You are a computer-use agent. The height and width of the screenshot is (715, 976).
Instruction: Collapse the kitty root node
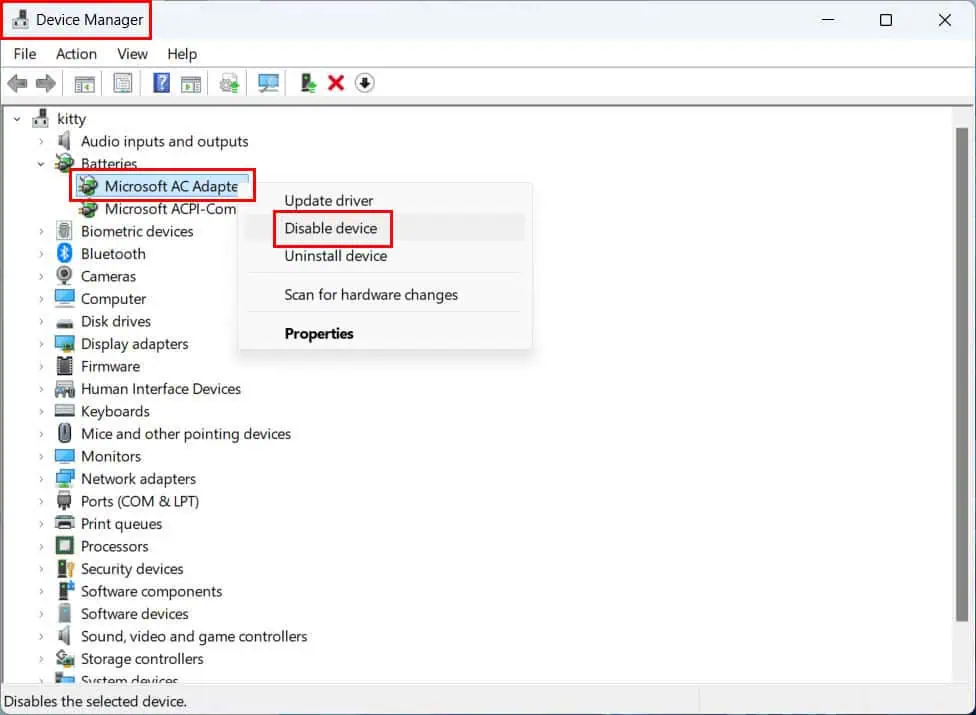(x=17, y=119)
